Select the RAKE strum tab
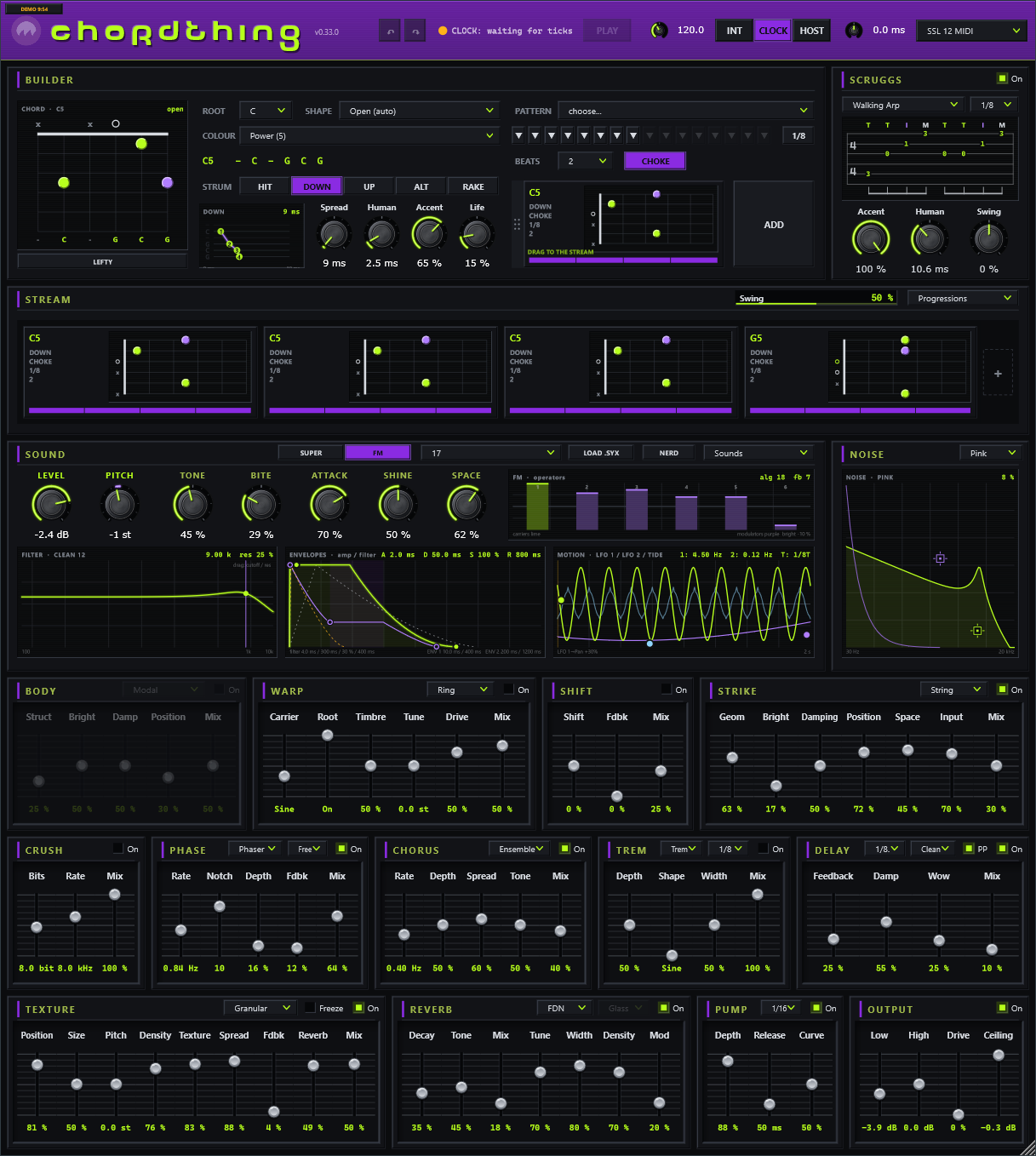 click(x=473, y=186)
